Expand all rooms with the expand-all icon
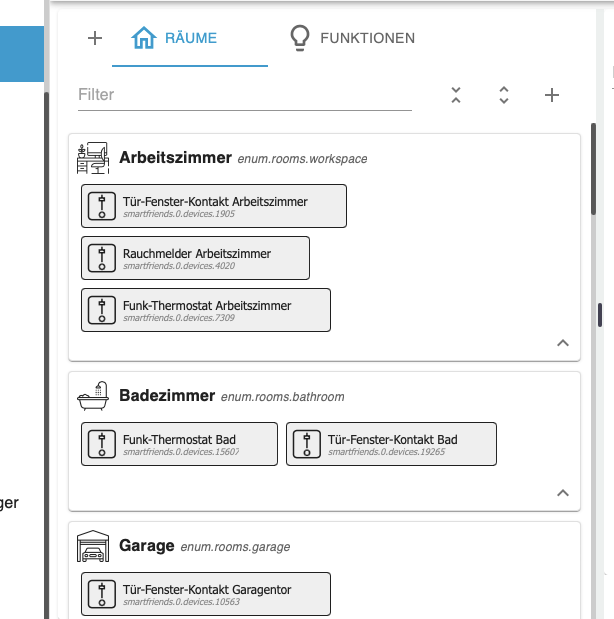The width and height of the screenshot is (614, 619). [x=504, y=95]
